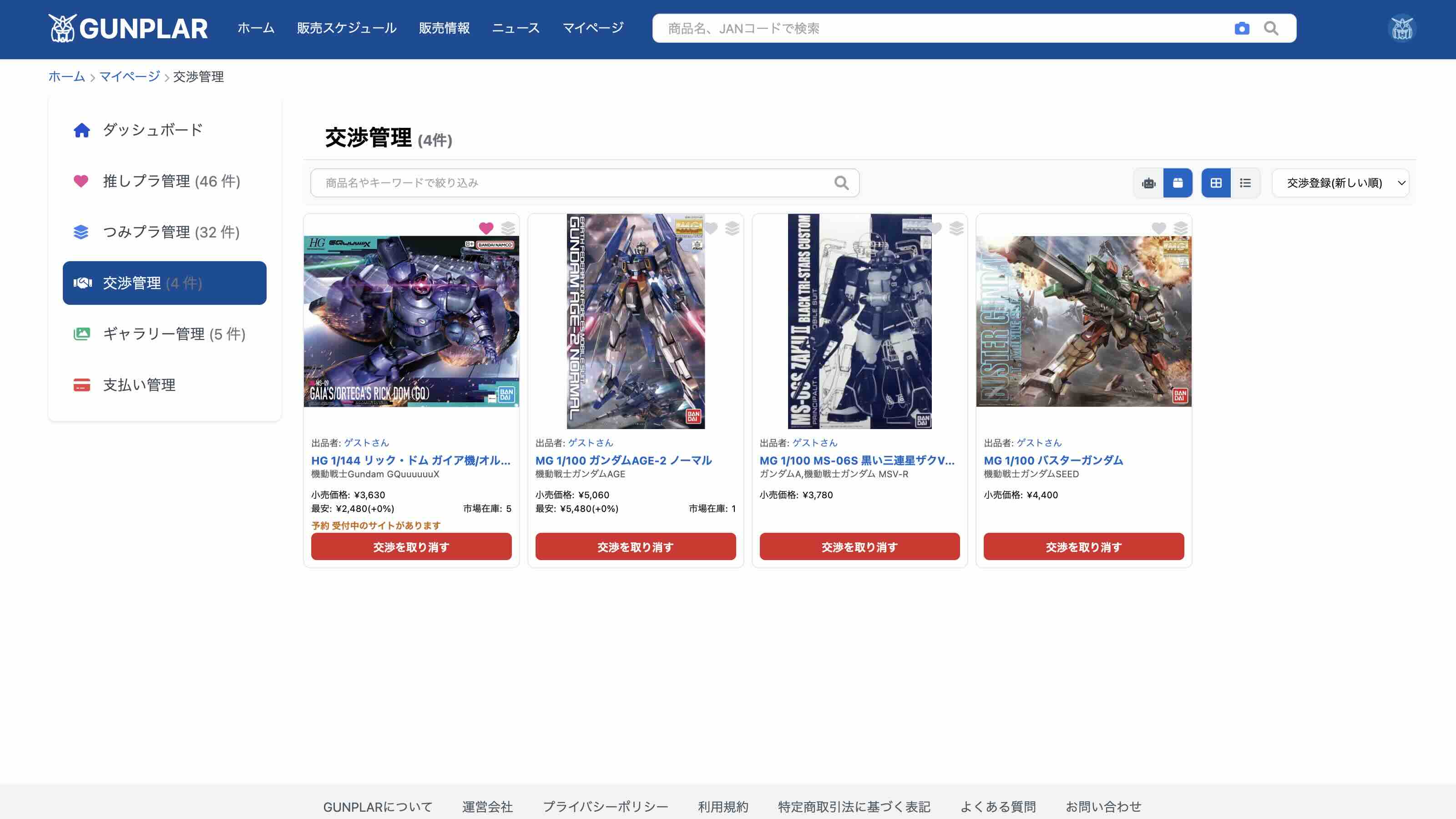Open the sort order dropdown

click(1341, 183)
